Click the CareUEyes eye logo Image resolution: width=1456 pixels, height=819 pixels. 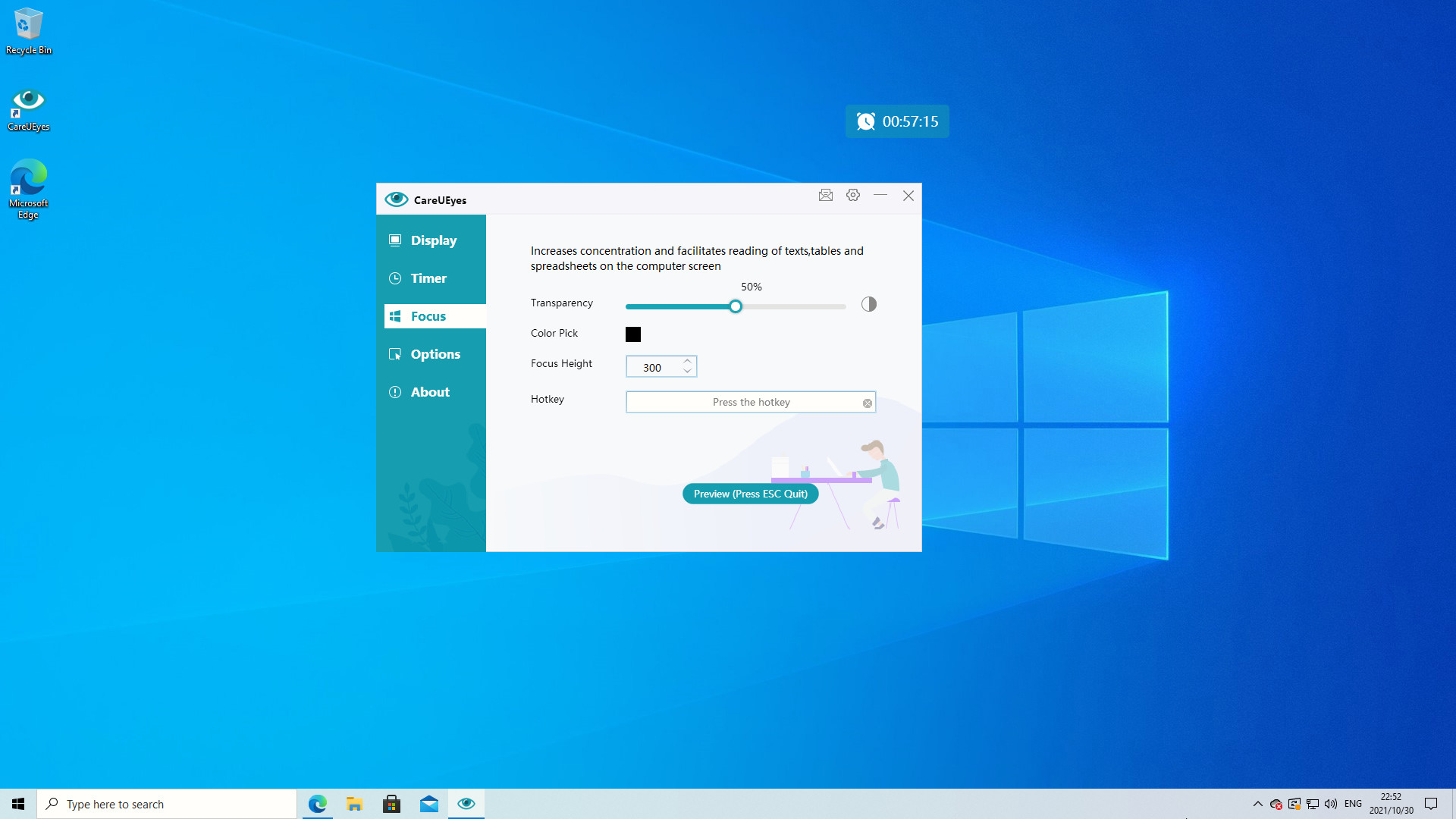point(397,199)
